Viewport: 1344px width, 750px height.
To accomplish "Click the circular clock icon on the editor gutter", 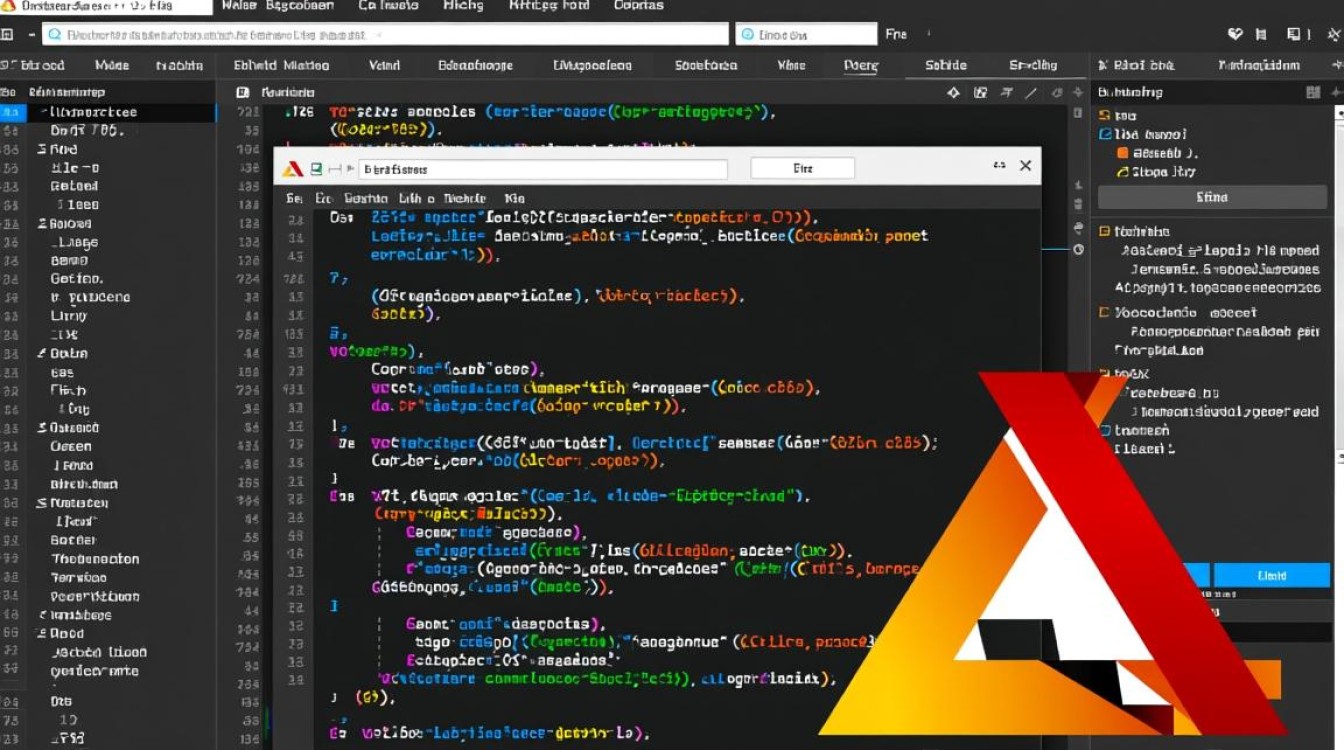I will coord(1078,249).
